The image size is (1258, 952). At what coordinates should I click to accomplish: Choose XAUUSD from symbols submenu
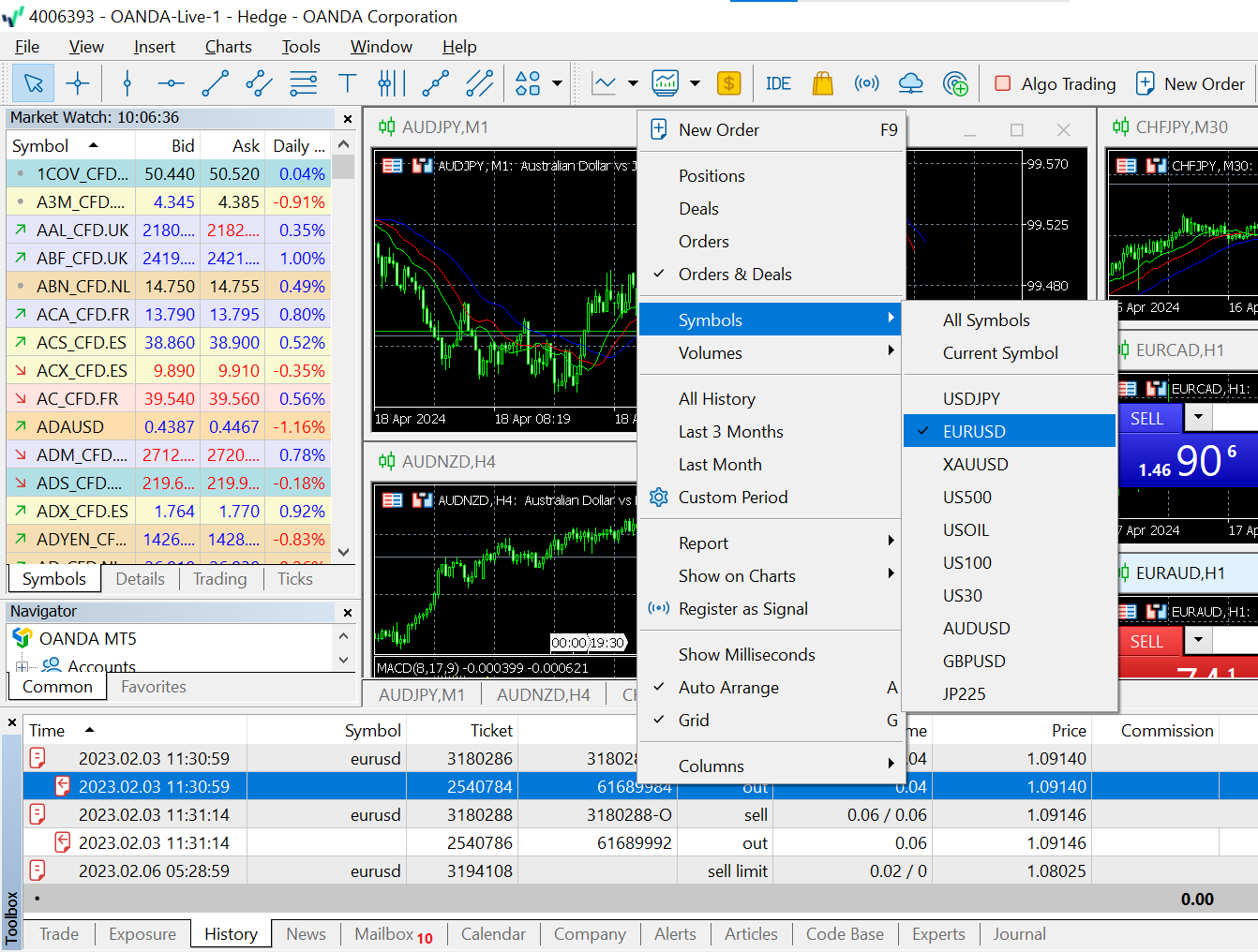[x=976, y=465]
